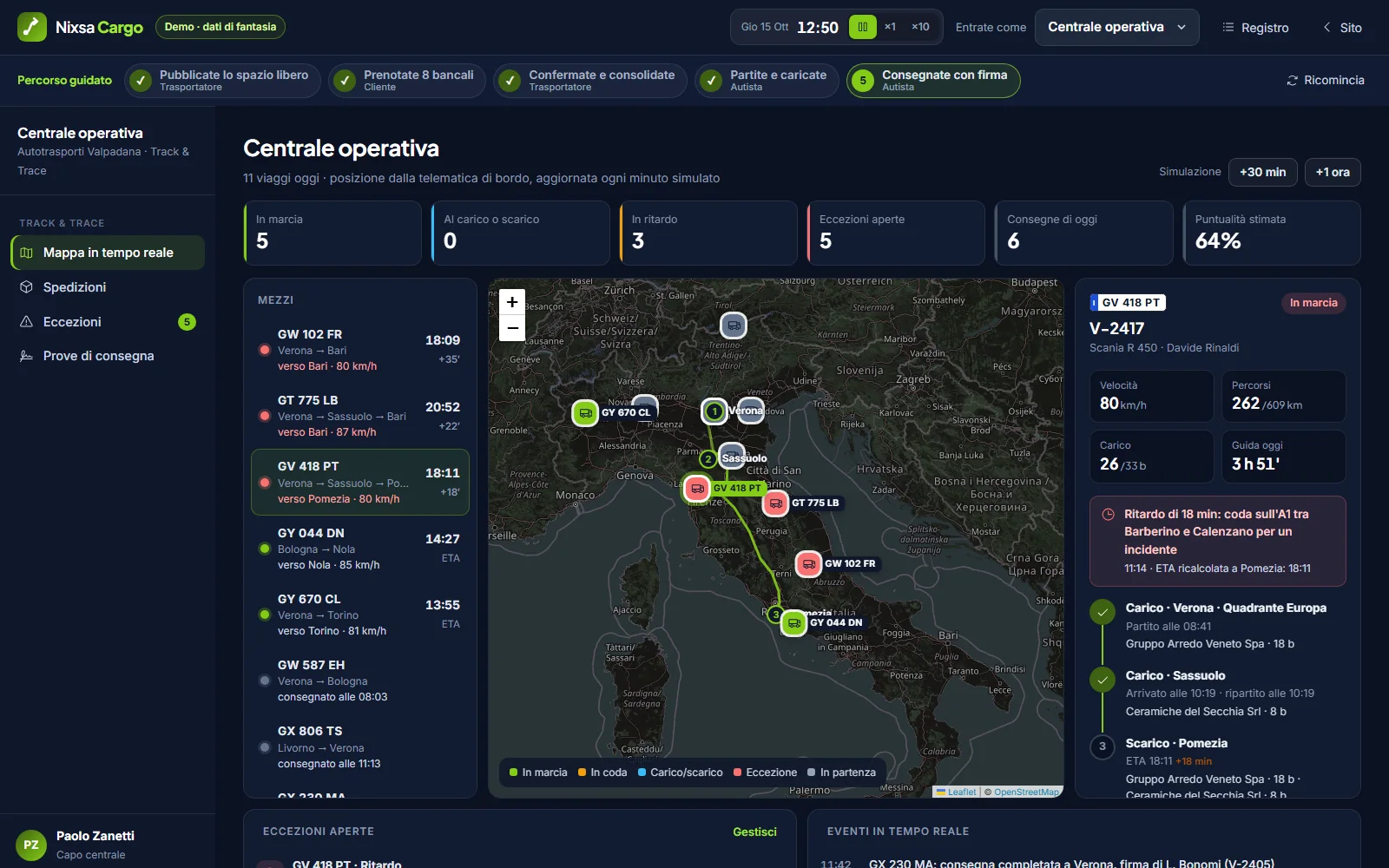Screen dimensions: 1389x868
Task: Pause the simulation clock
Action: tap(862, 27)
